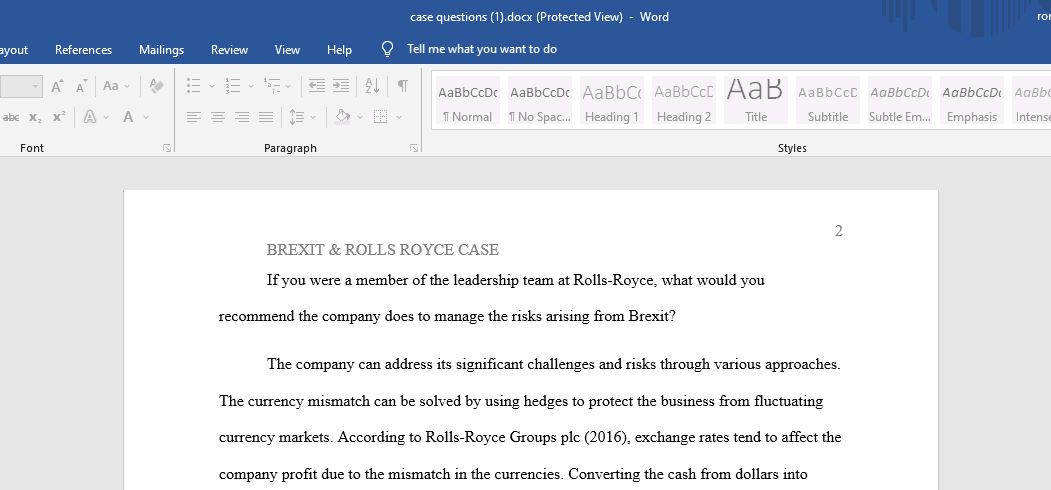Apply the Subtle Emphasis style
This screenshot has width=1051, height=490.
point(900,100)
